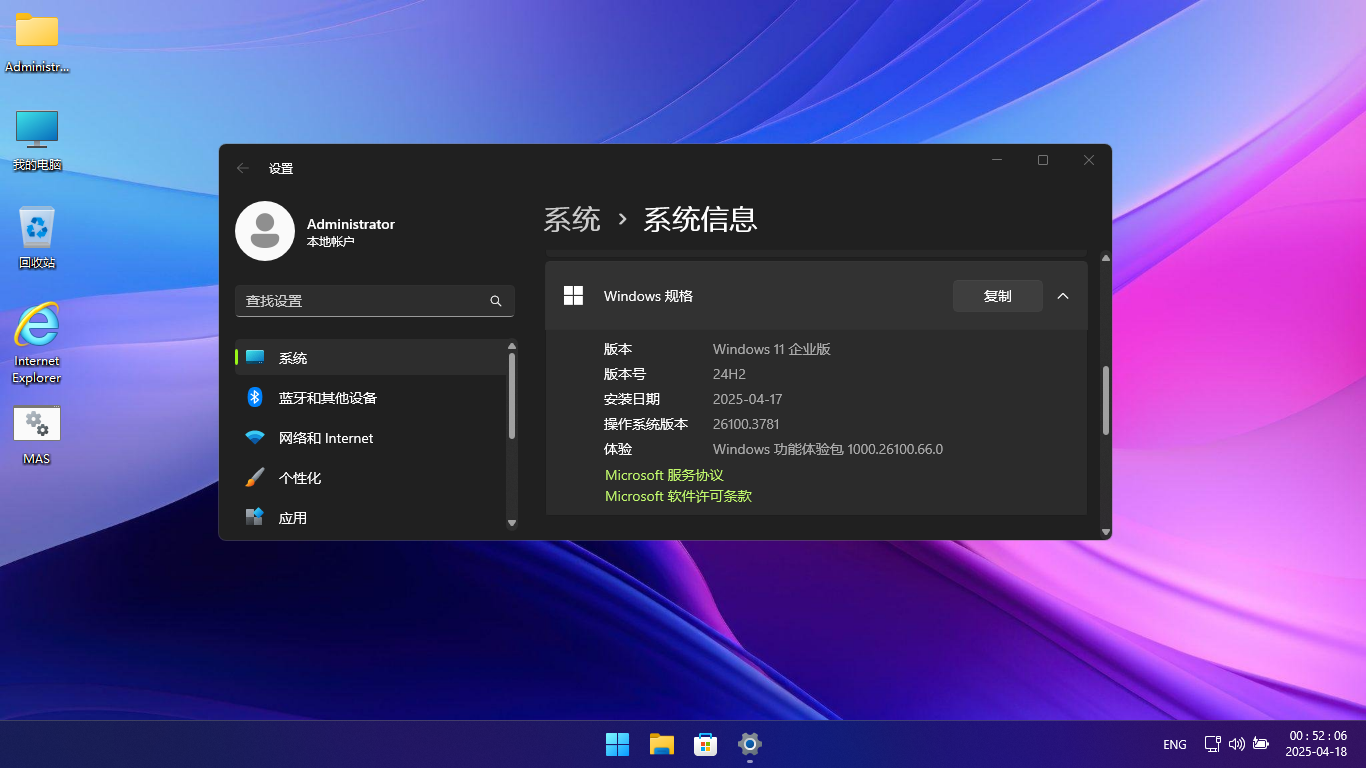Viewport: 1366px width, 768px height.
Task: Click the 系统 monitor icon in sidebar
Action: pyautogui.click(x=255, y=357)
